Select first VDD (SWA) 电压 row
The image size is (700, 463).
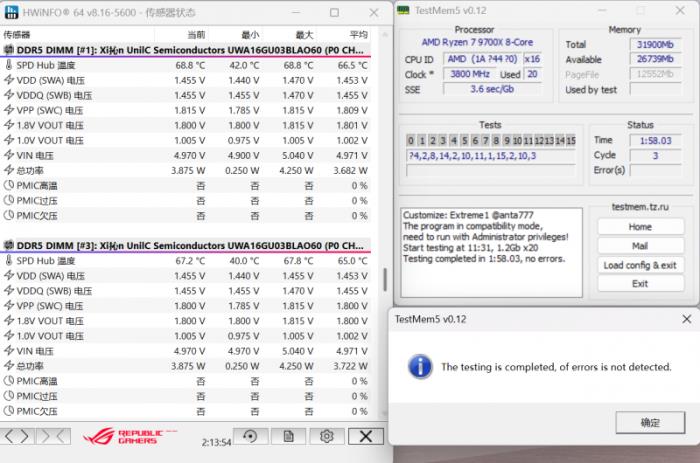(x=185, y=80)
